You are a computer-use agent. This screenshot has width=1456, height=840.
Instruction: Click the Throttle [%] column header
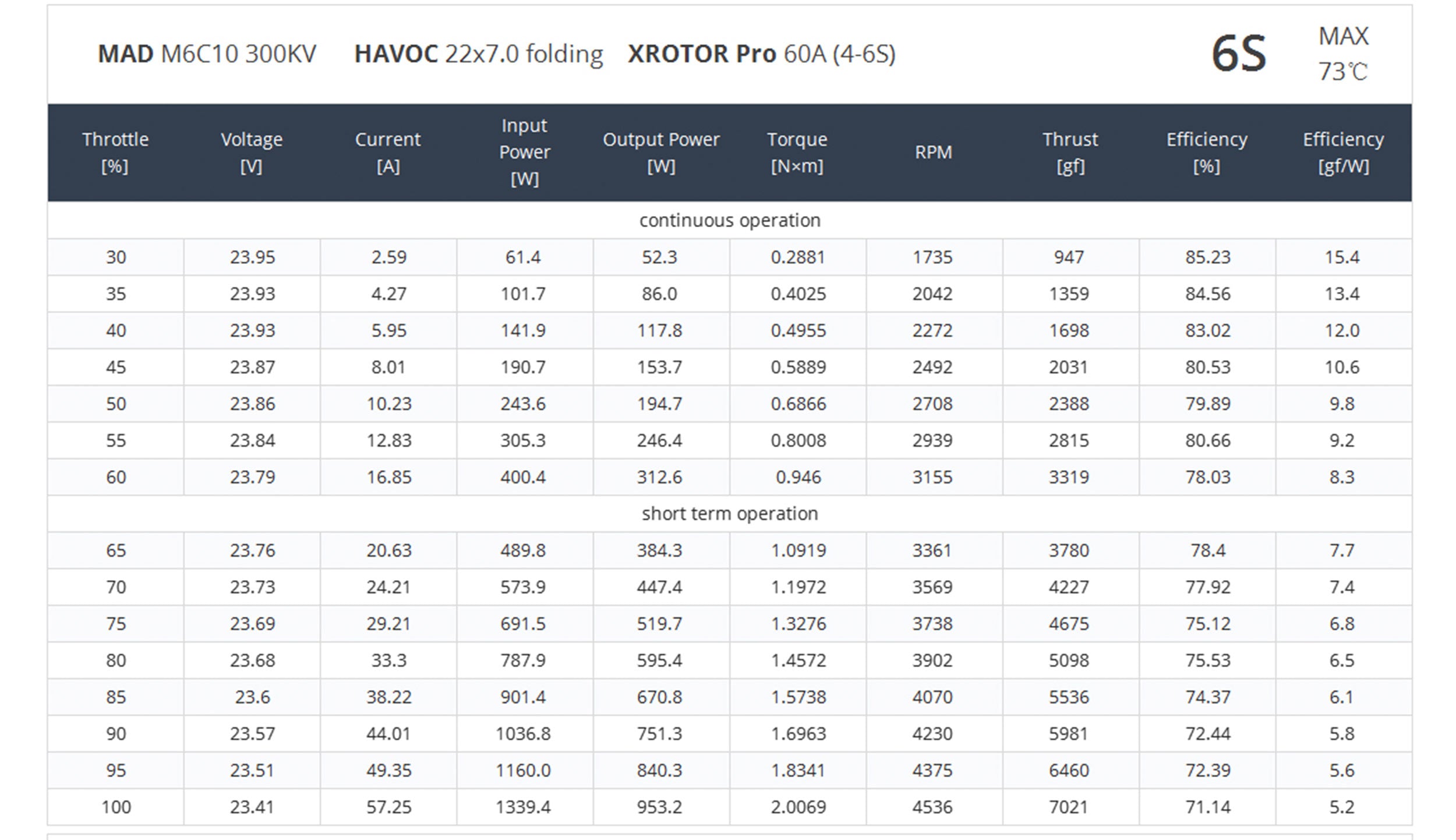click(x=115, y=153)
